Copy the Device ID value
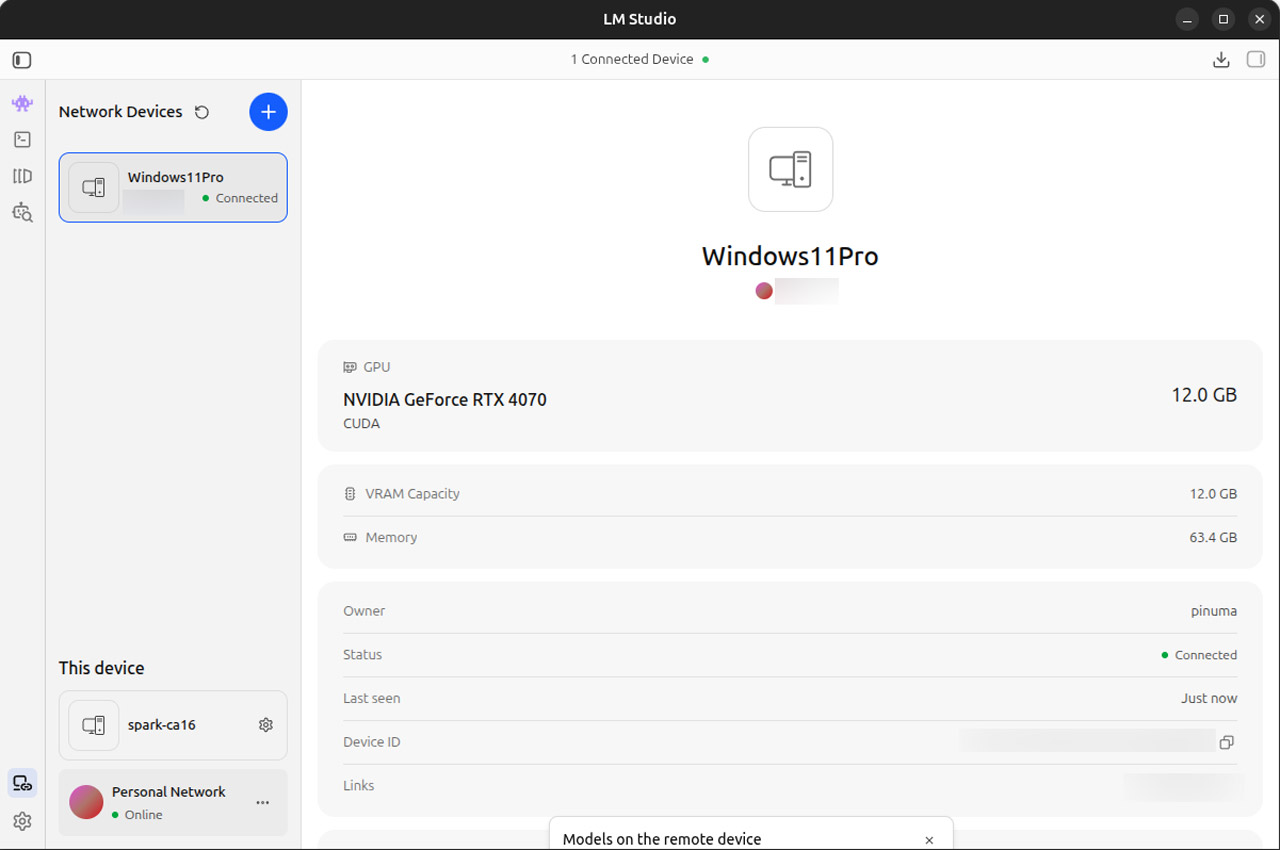This screenshot has height=850, width=1280. [x=1227, y=742]
